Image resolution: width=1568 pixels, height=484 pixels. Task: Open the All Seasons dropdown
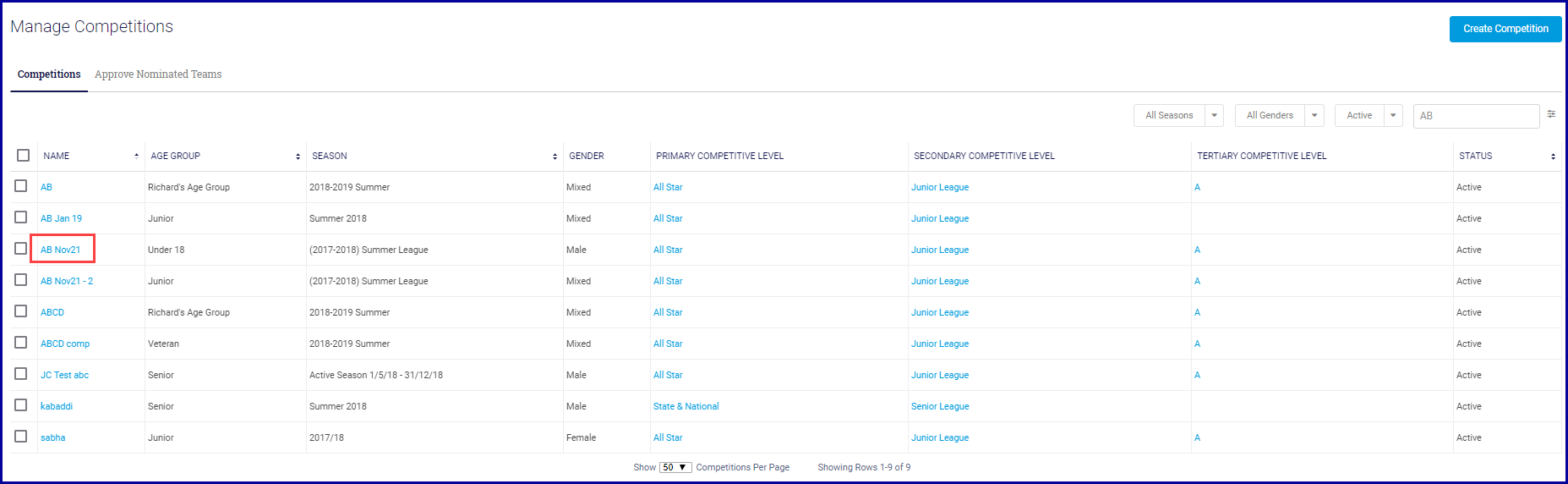pos(1178,115)
